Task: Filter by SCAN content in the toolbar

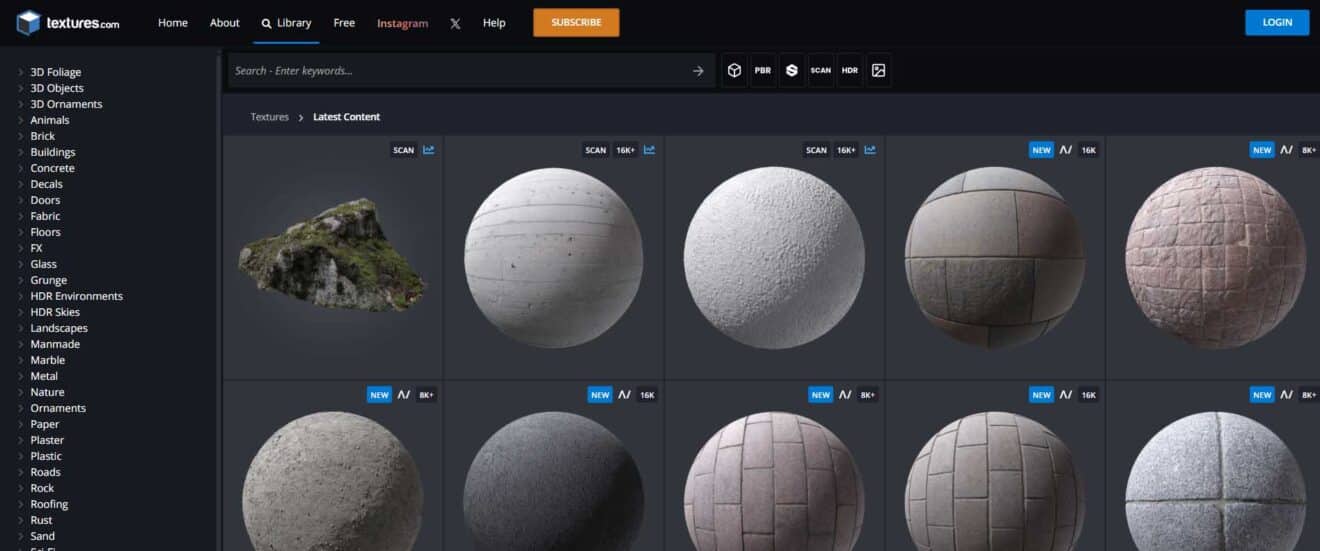Action: point(821,70)
